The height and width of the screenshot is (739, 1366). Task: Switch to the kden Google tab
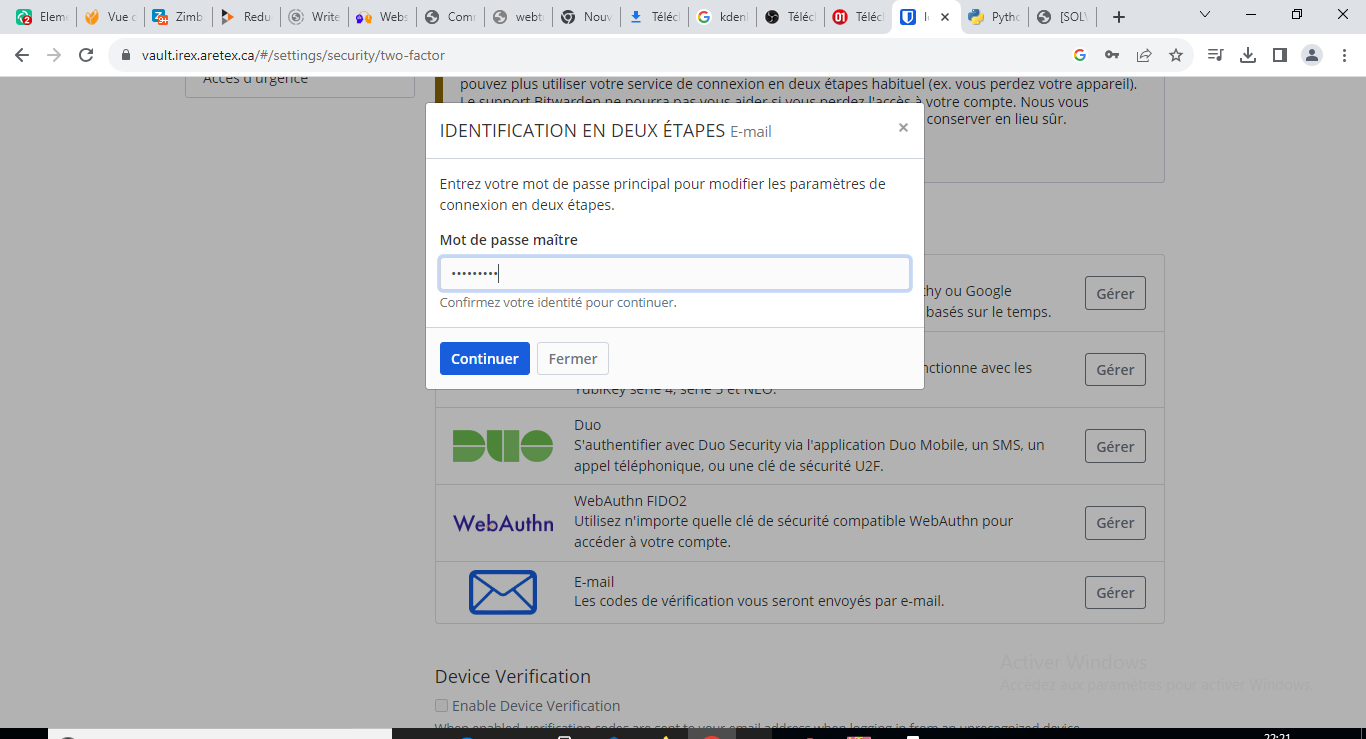coord(722,17)
